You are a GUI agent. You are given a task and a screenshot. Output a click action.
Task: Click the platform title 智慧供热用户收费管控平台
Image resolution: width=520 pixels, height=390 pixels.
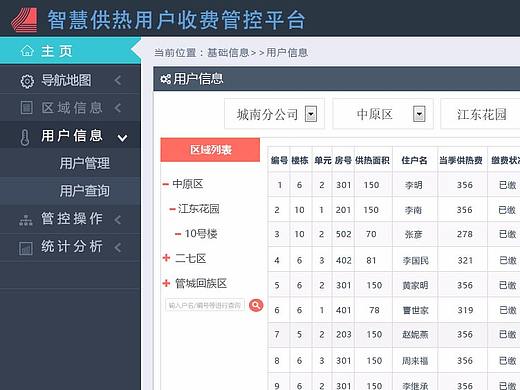click(x=176, y=20)
